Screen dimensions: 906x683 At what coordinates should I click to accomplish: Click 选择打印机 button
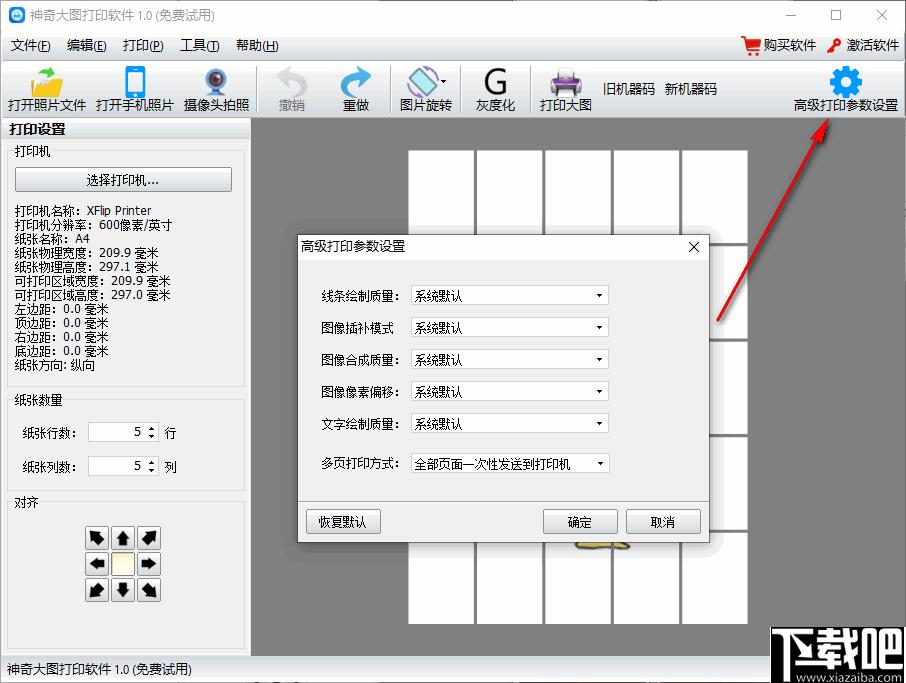click(x=123, y=180)
